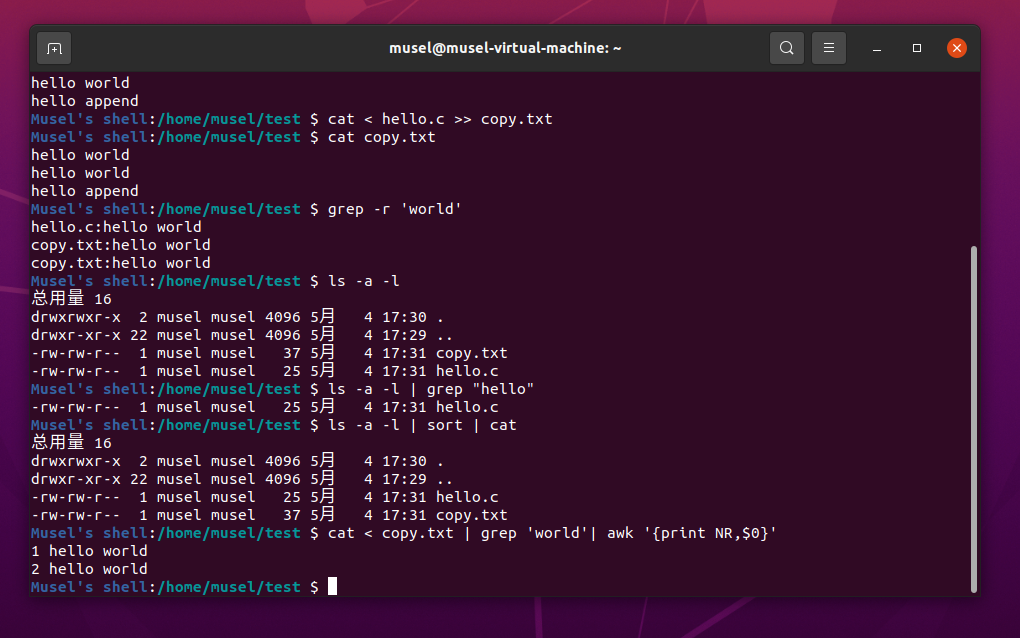This screenshot has width=1020, height=638.
Task: Click the output line 'hello.c:hello world'
Action: (x=116, y=227)
